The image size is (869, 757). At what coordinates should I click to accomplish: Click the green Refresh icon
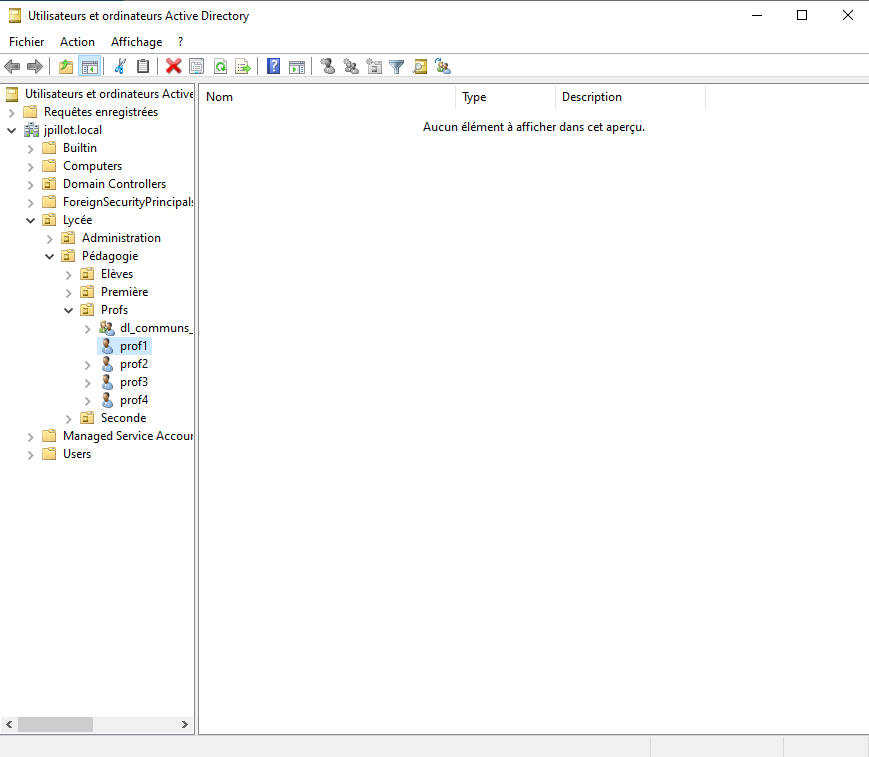221,67
